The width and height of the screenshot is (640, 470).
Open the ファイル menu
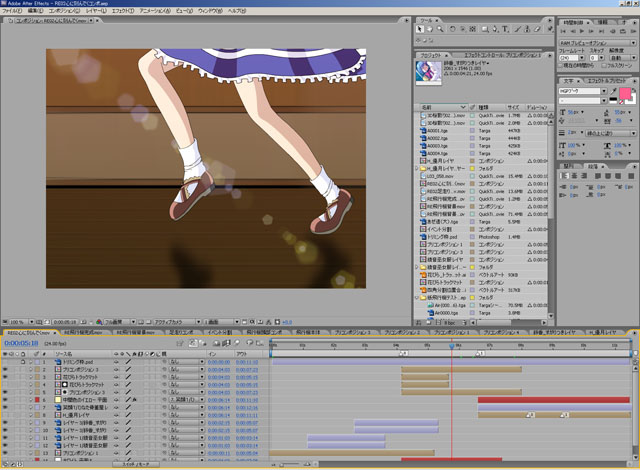[x=12, y=11]
